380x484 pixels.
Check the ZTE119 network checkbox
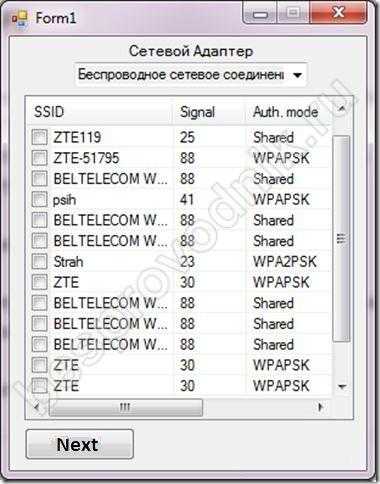tap(39, 137)
